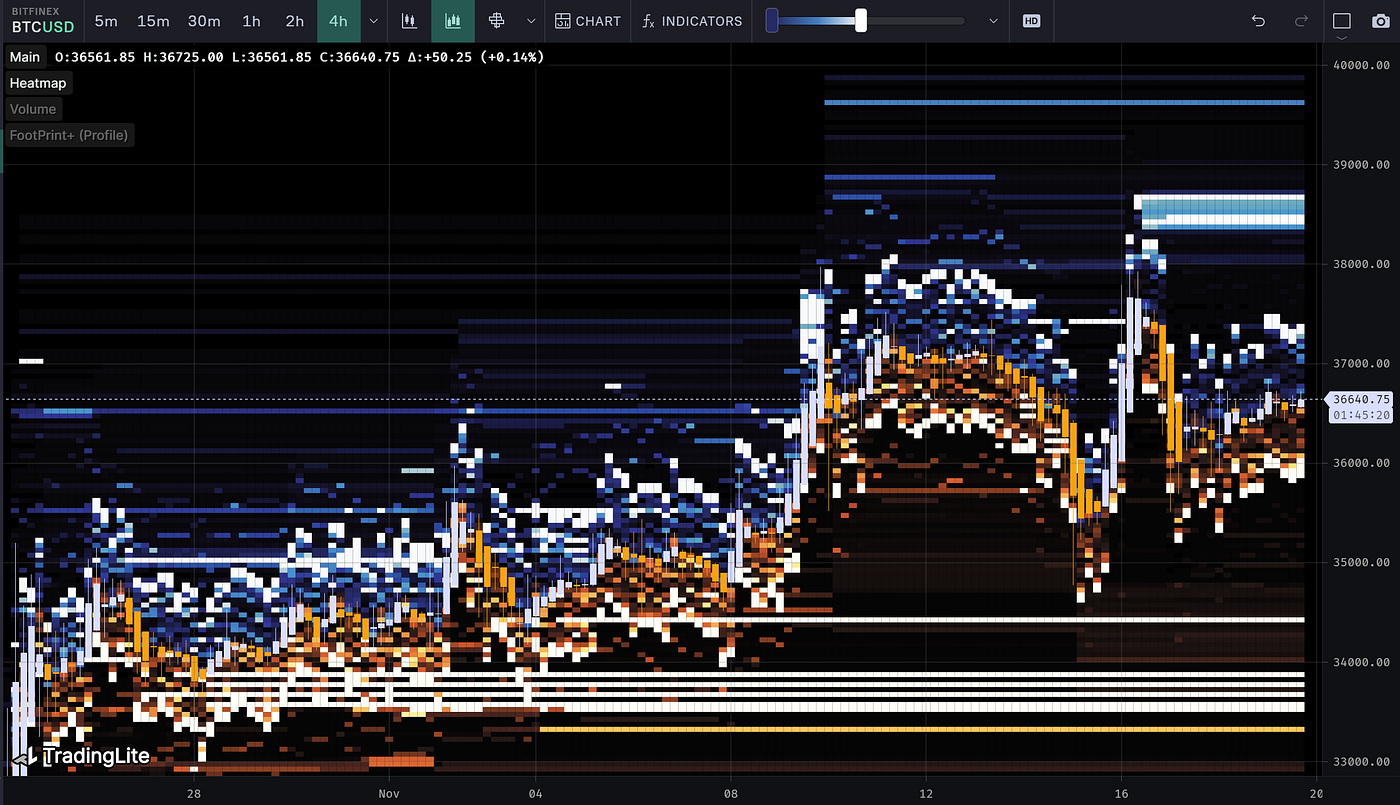Toggle the Volume layer
This screenshot has width=1400, height=805.
[33, 109]
